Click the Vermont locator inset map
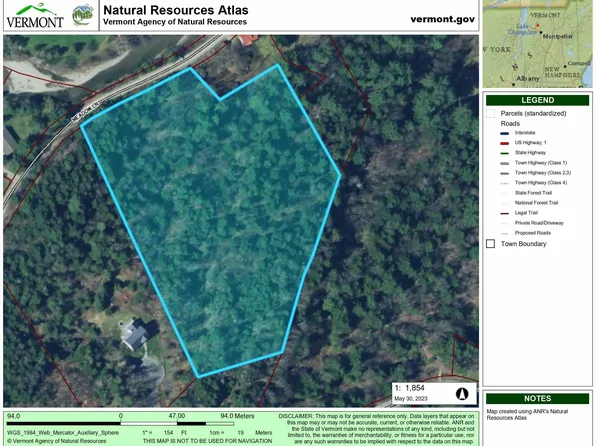596x446 pixels. point(537,44)
